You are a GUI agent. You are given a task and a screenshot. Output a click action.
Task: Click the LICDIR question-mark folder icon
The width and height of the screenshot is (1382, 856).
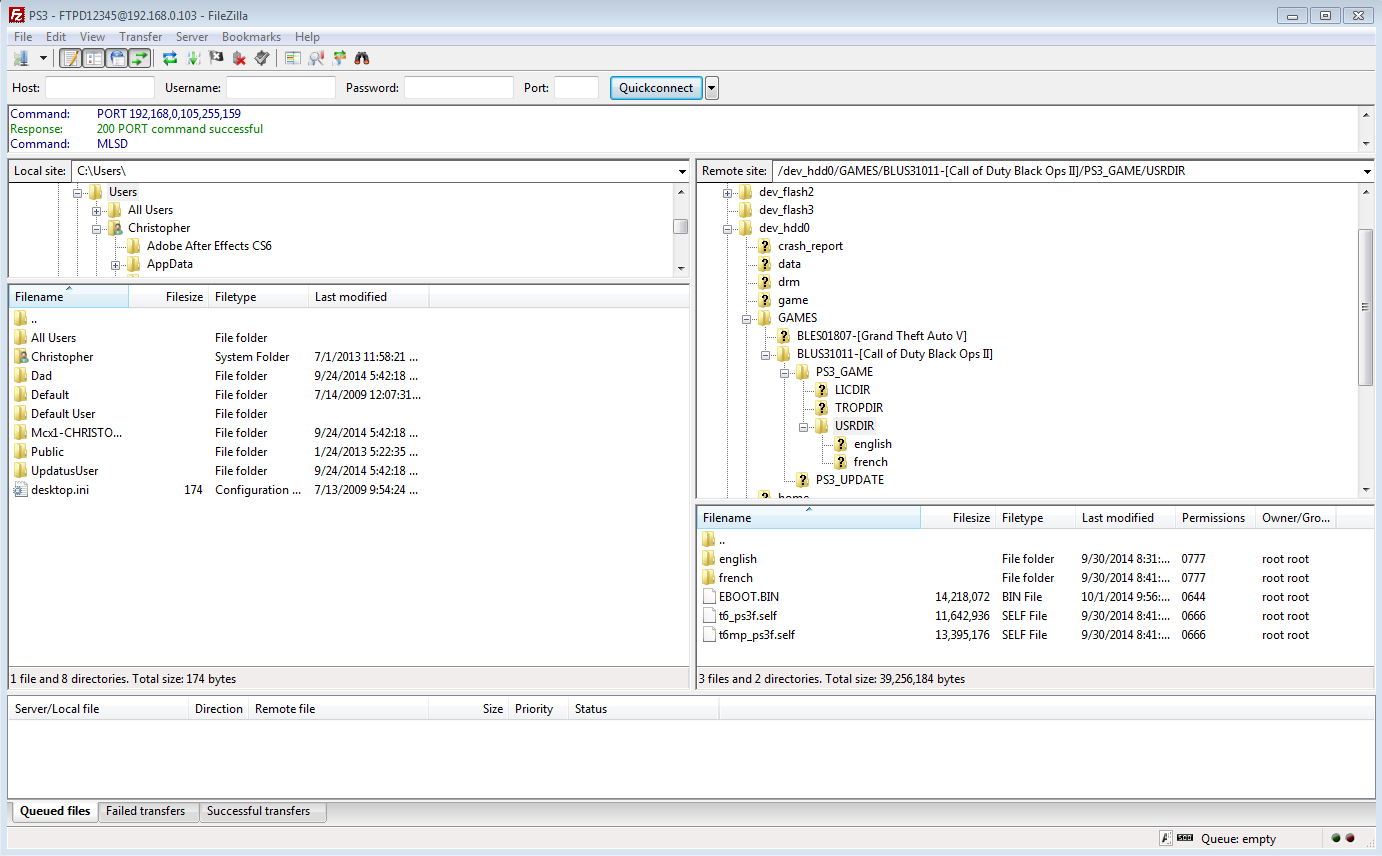coord(822,390)
